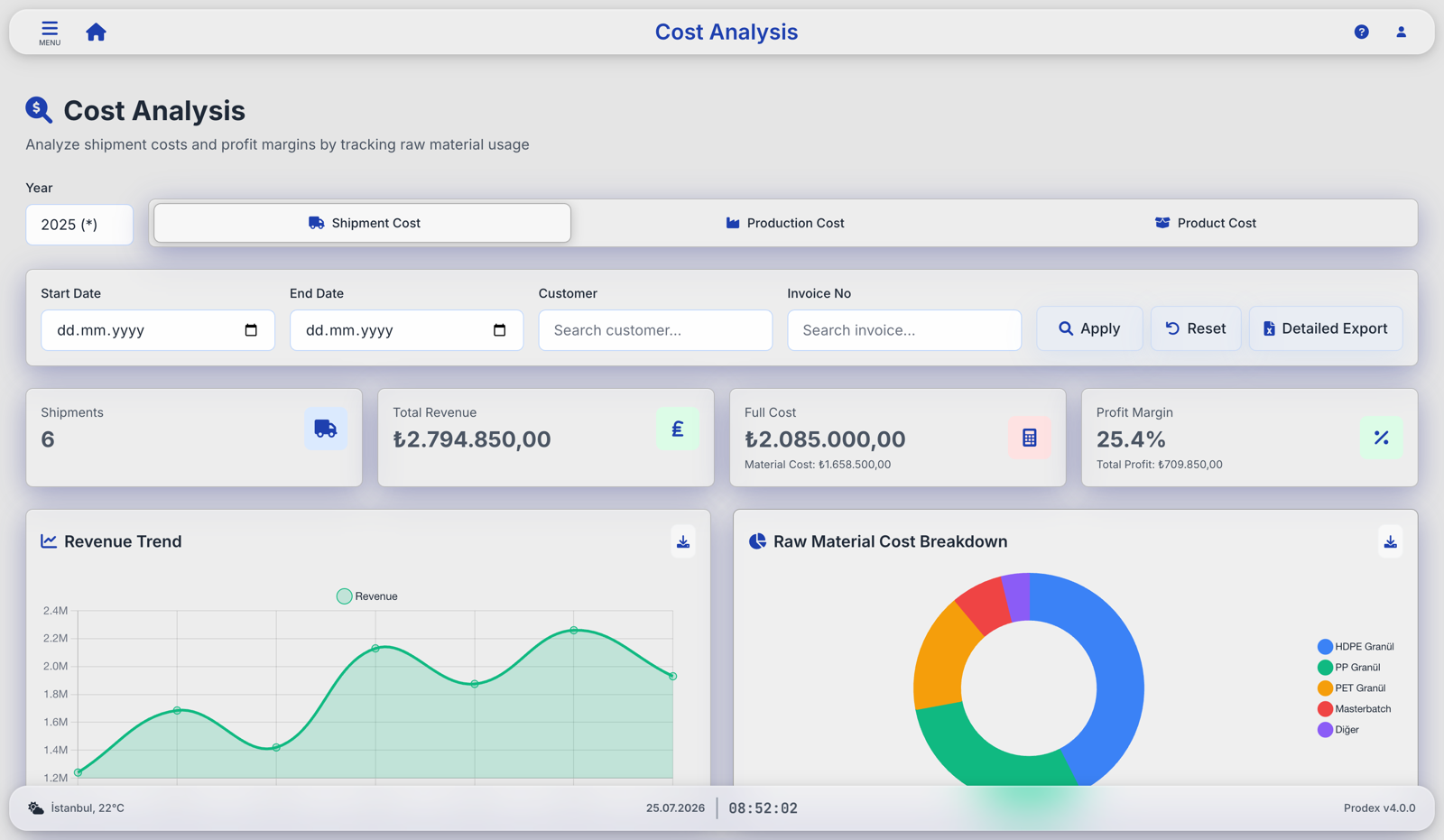Switch to the Shipment Cost tab
Image resolution: width=1444 pixels, height=840 pixels.
[362, 223]
